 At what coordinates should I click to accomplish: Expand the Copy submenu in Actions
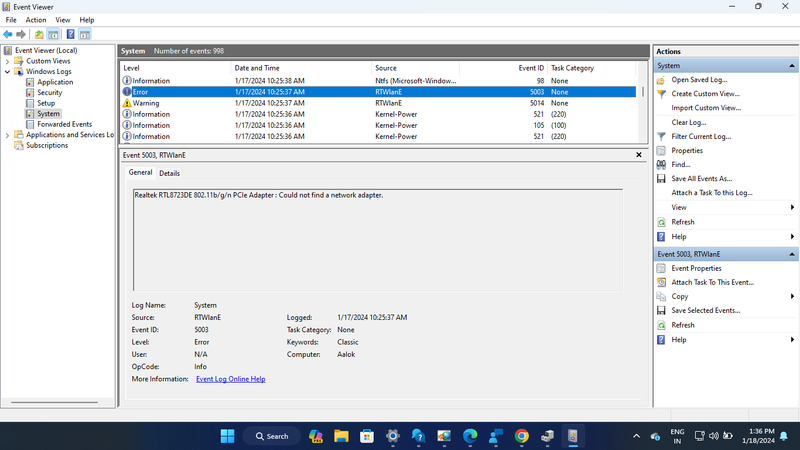pos(792,296)
